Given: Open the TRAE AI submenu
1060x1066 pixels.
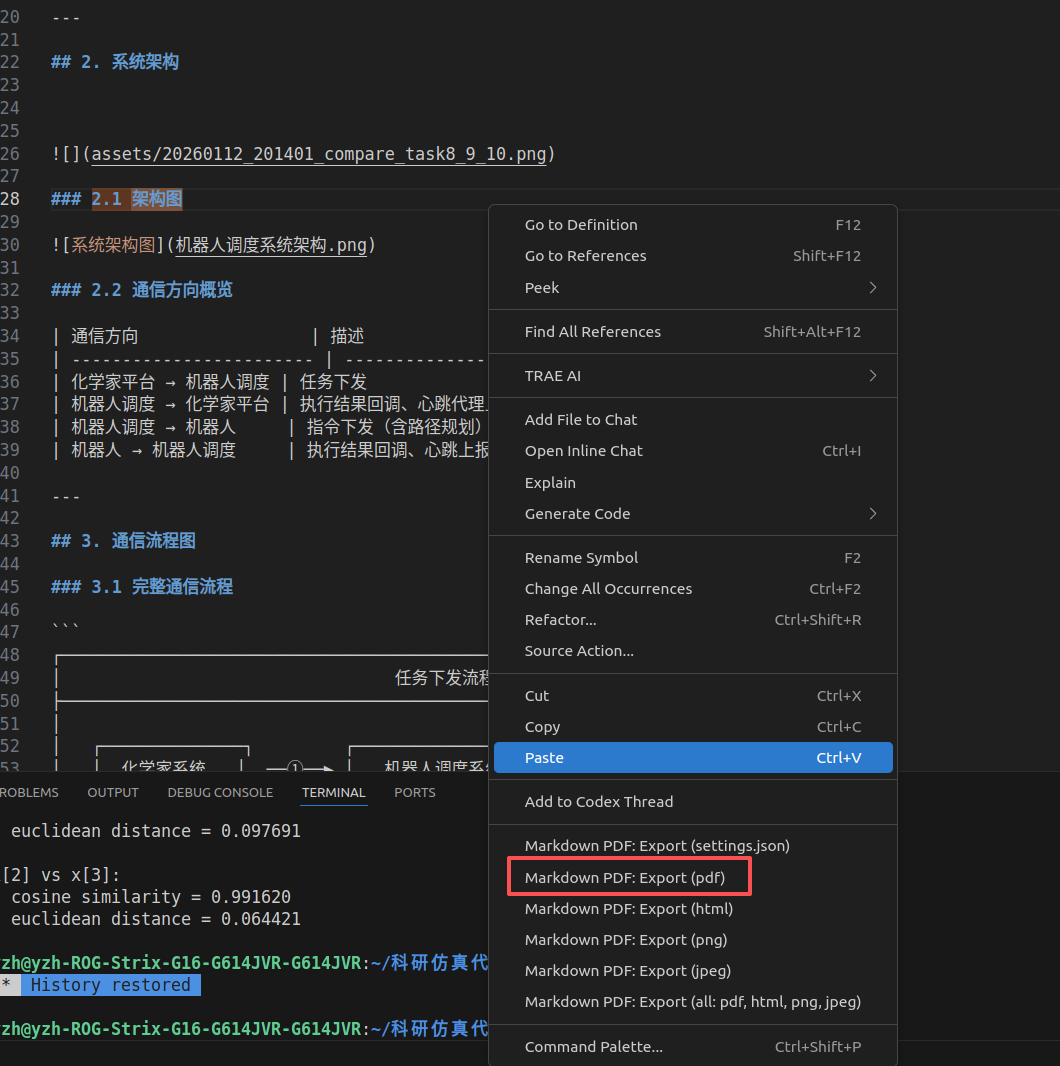Looking at the screenshot, I should [x=693, y=376].
